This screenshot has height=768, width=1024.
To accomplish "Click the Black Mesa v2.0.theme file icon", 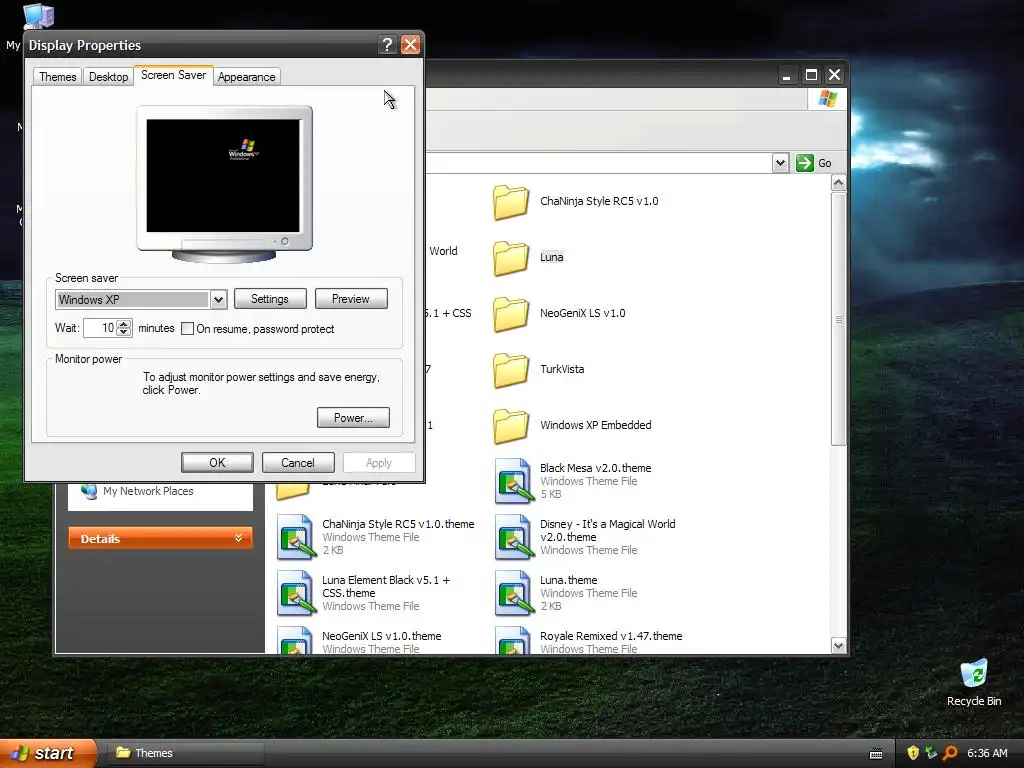I will [514, 481].
